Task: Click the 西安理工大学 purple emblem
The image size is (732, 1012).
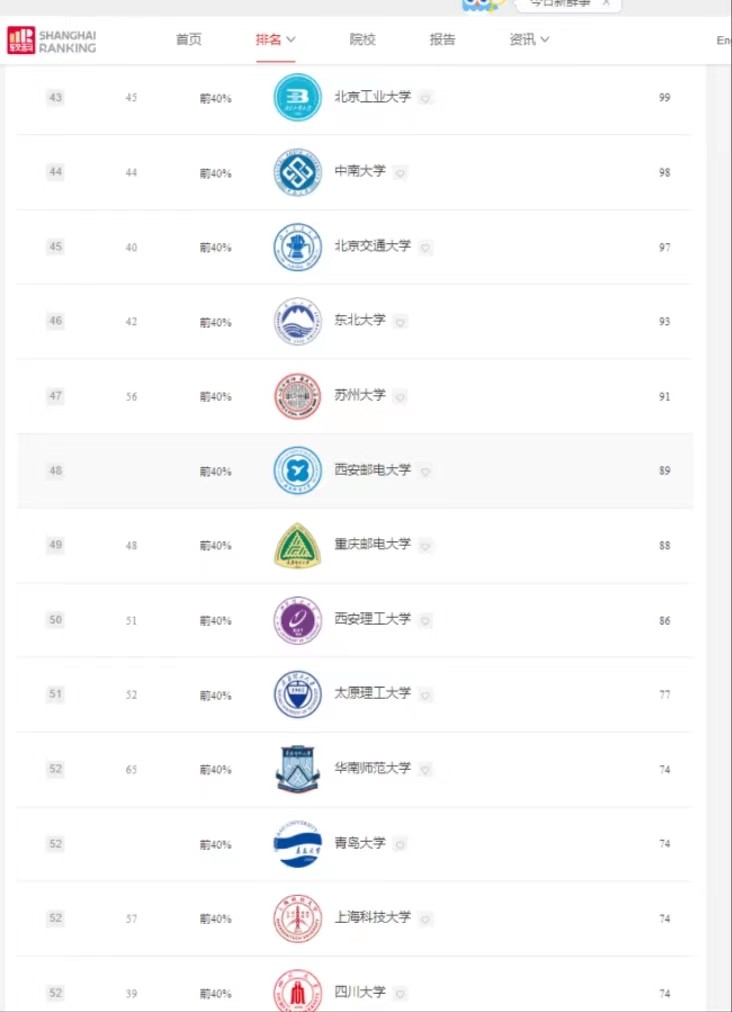Action: click(298, 620)
